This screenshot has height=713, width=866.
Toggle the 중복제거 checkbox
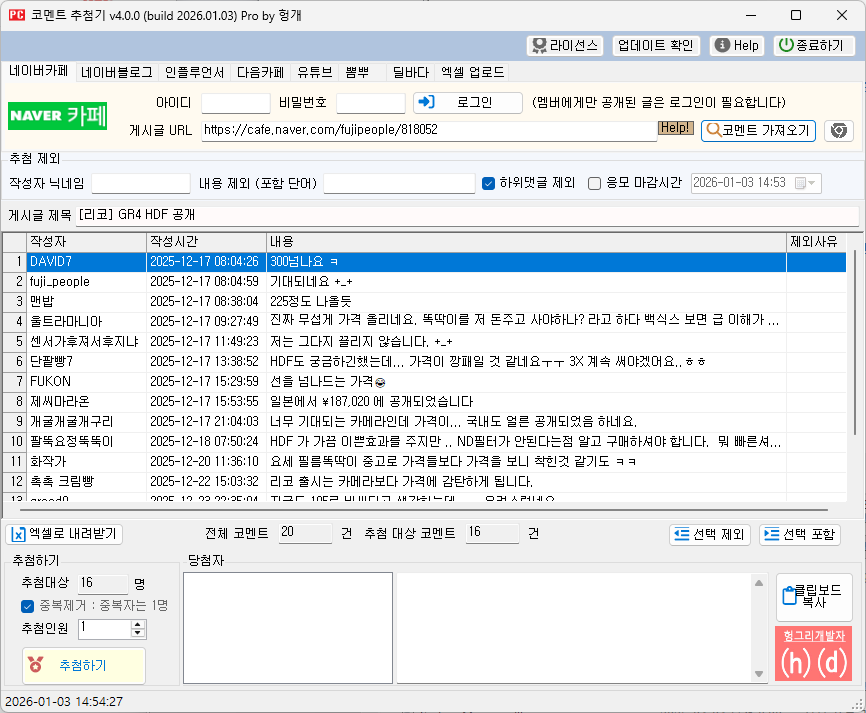(28, 606)
